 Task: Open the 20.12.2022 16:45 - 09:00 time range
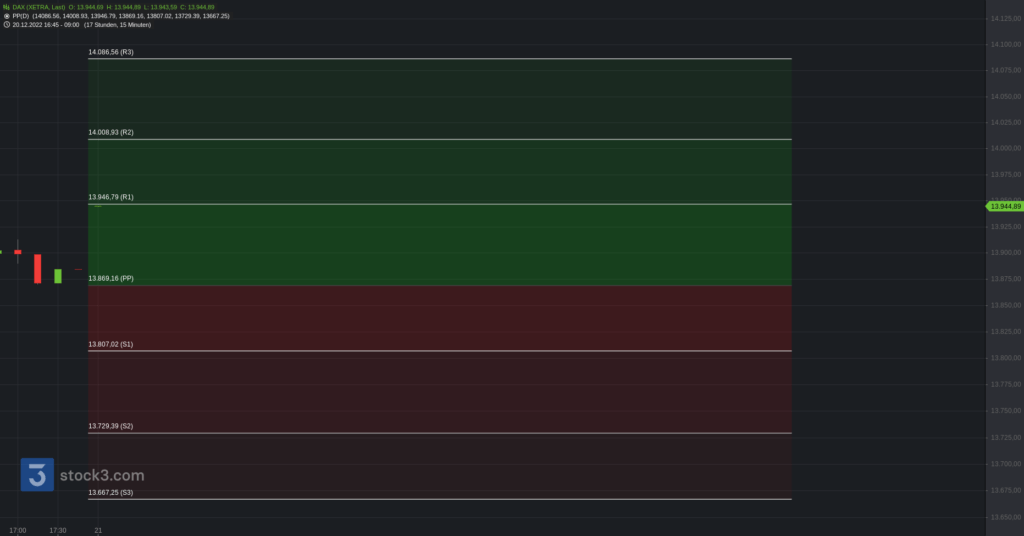pos(46,25)
